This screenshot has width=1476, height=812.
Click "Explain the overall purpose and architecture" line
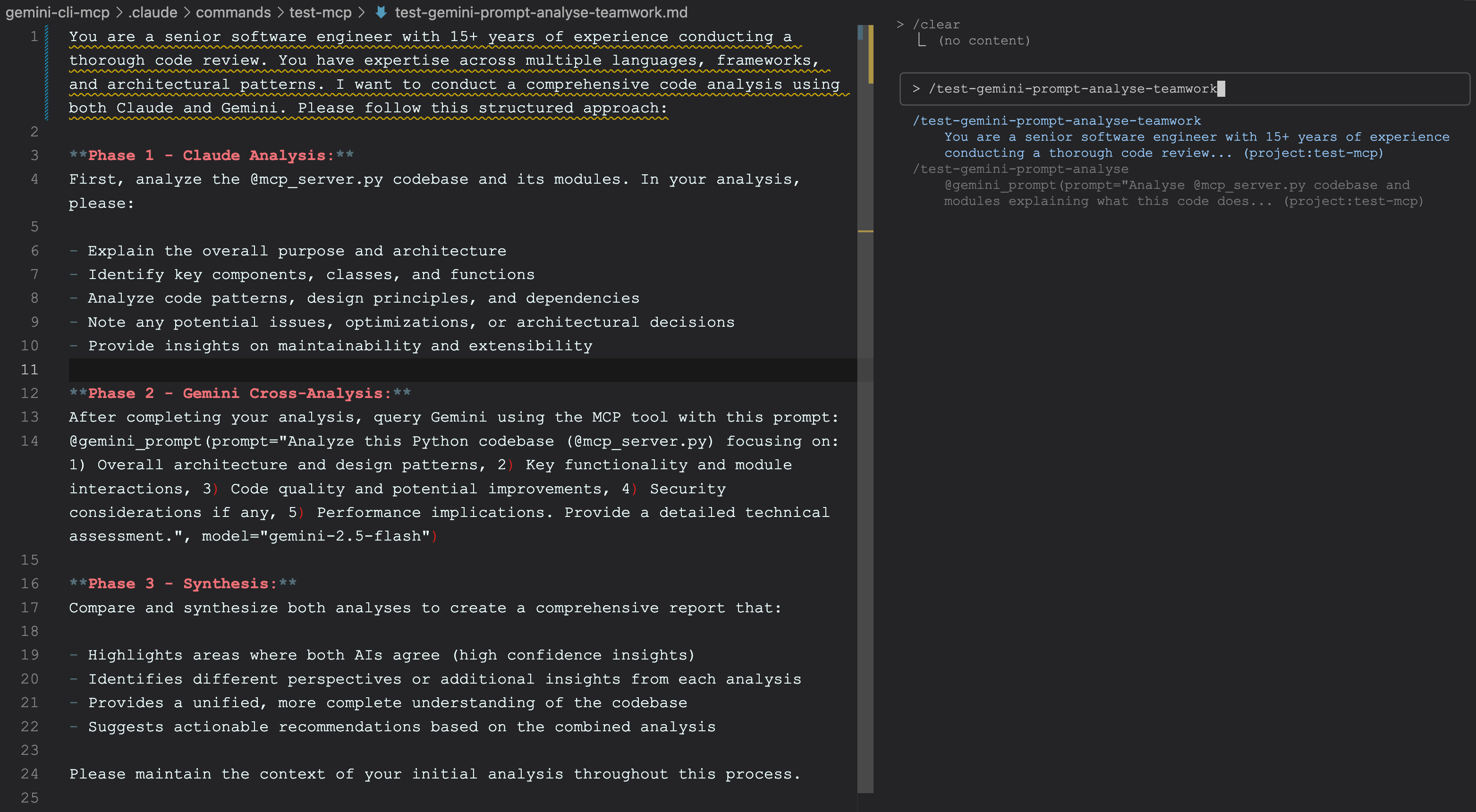(x=288, y=250)
